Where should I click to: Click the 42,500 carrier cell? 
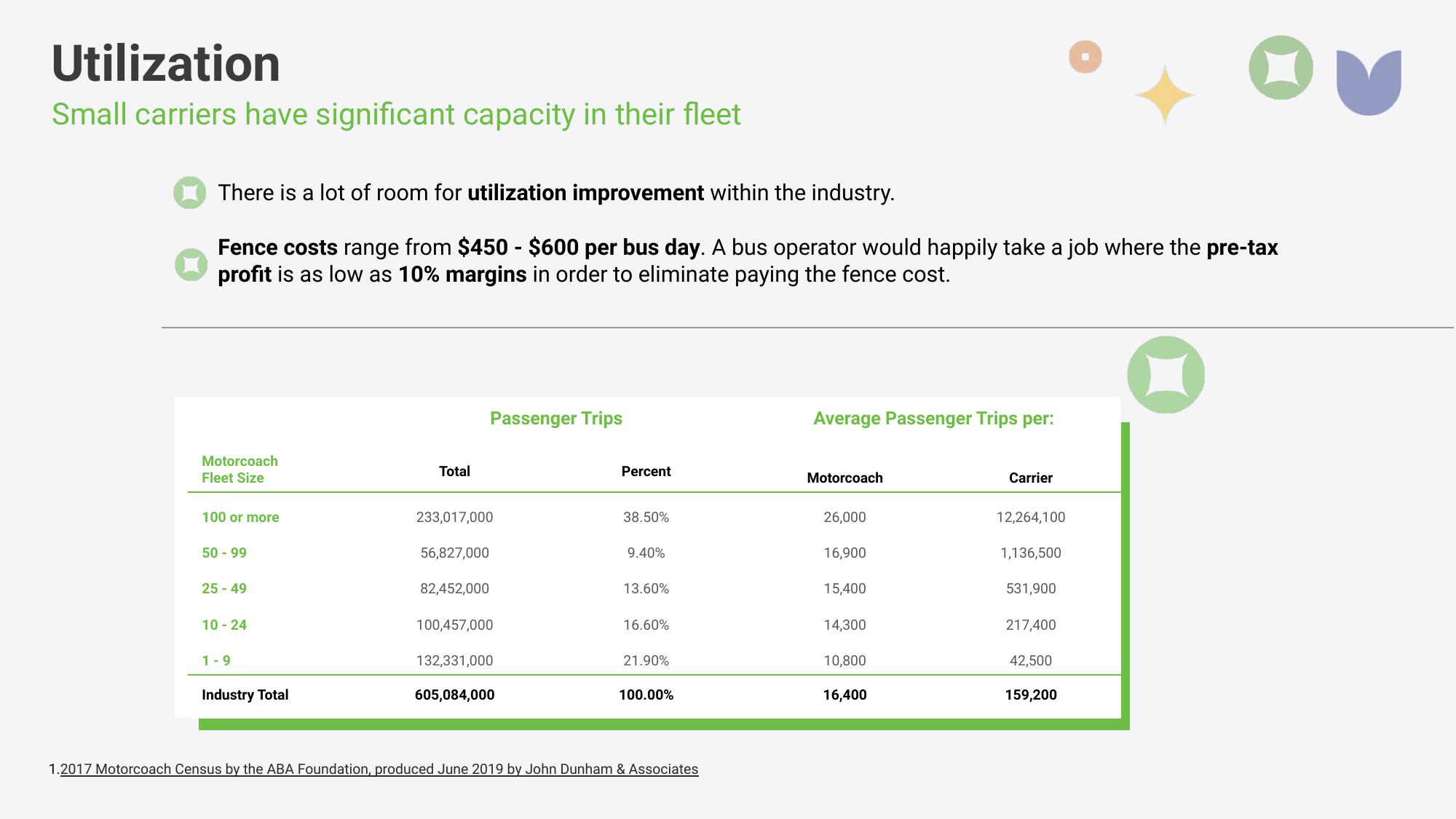pos(1031,660)
